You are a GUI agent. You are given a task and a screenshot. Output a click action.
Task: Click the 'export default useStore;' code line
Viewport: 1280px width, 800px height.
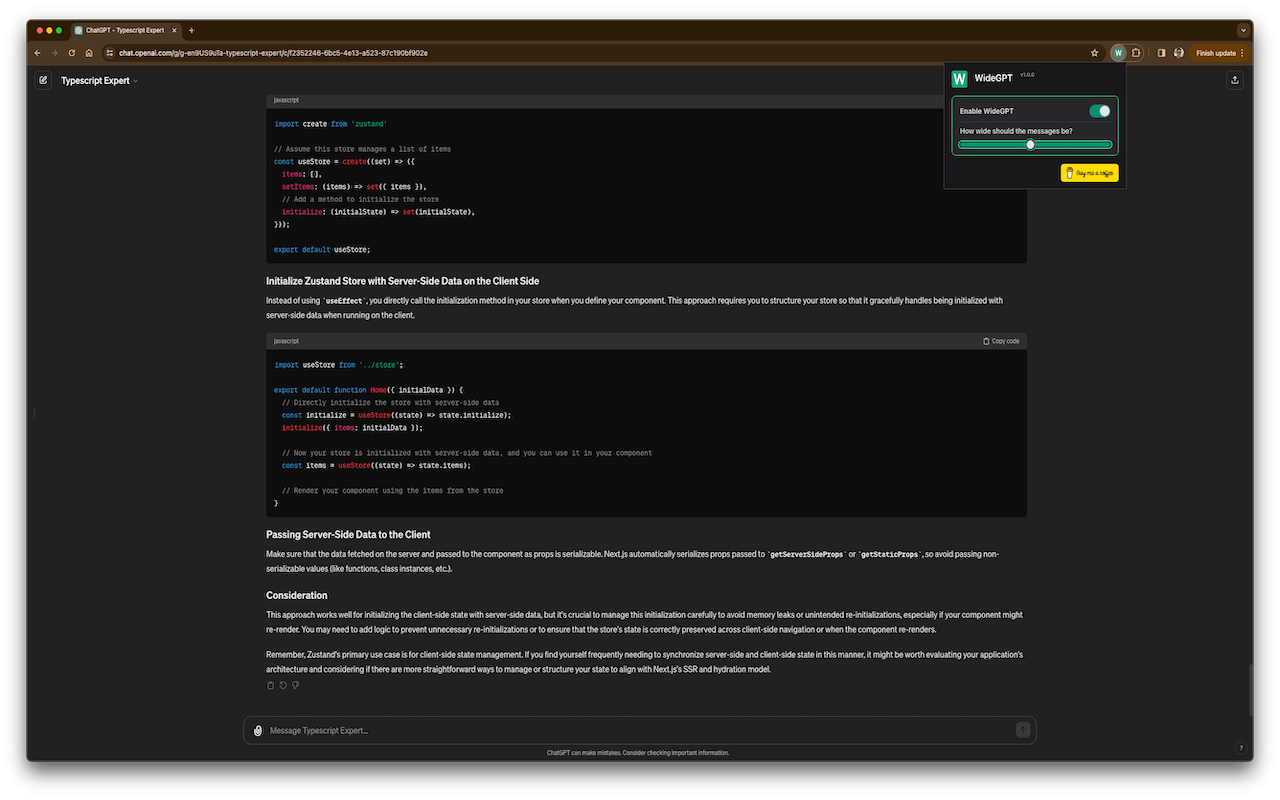(322, 250)
